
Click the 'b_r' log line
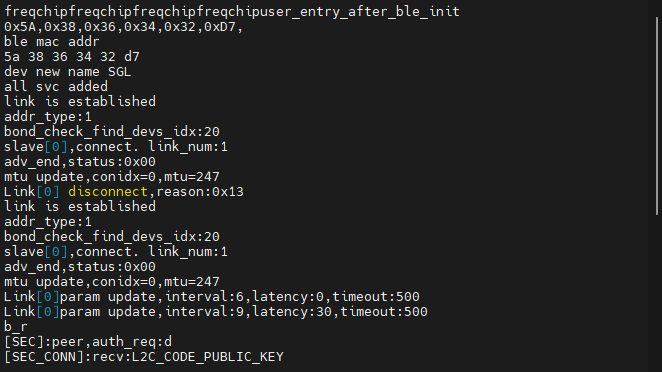click(16, 326)
